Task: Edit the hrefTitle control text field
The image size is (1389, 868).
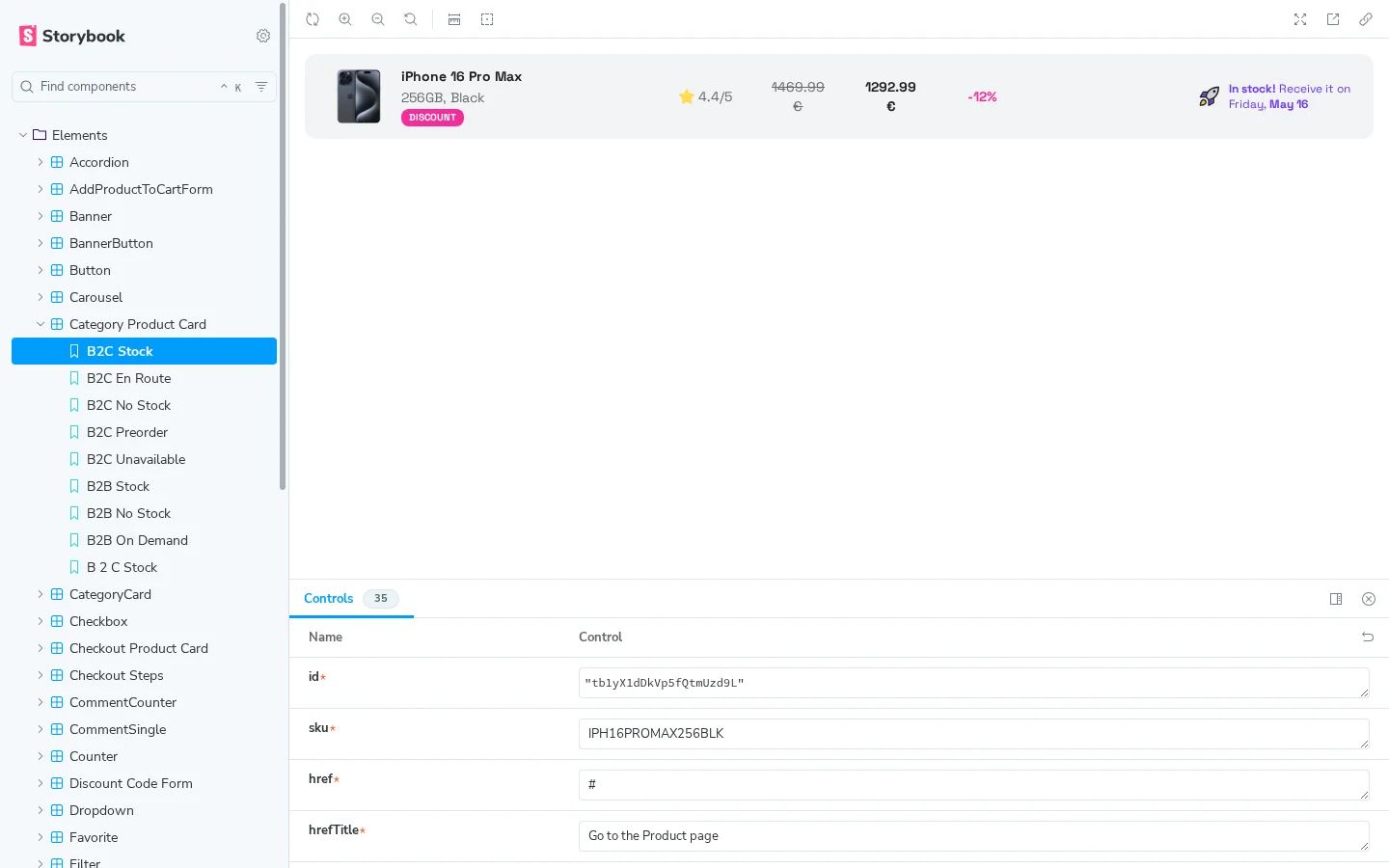Action: 973,836
